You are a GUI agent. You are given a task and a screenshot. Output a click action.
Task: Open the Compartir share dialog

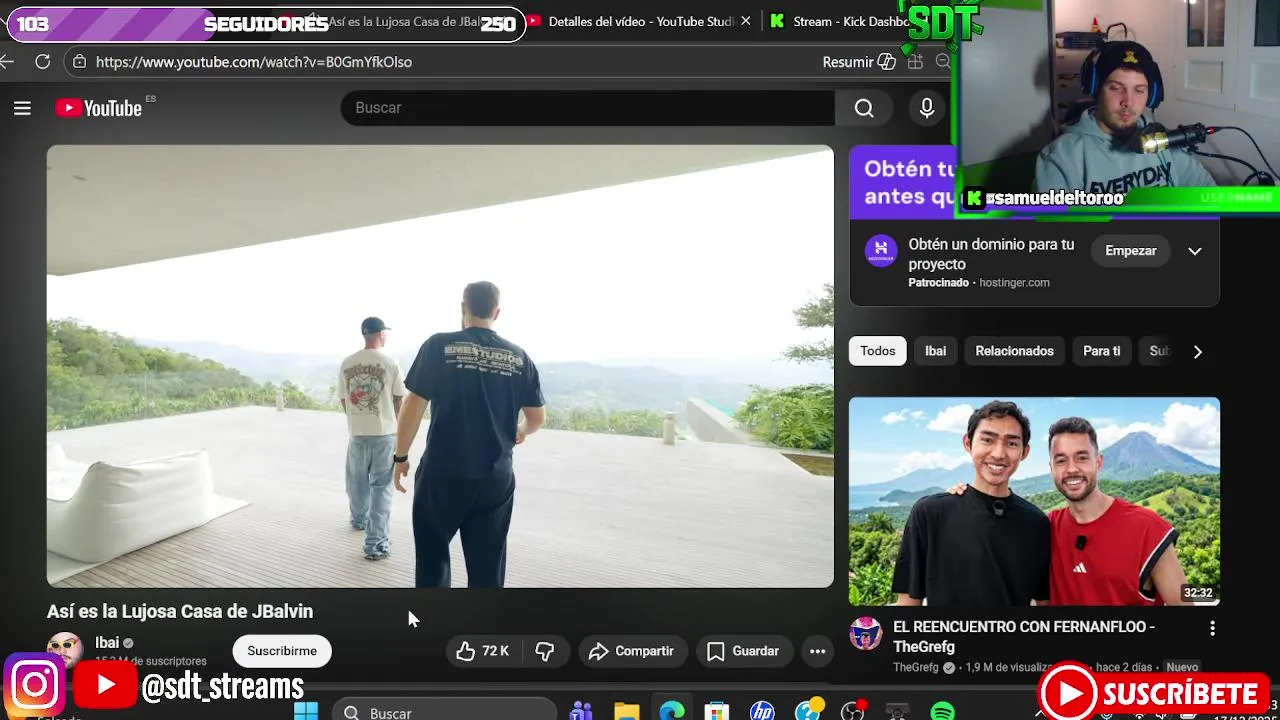click(632, 651)
